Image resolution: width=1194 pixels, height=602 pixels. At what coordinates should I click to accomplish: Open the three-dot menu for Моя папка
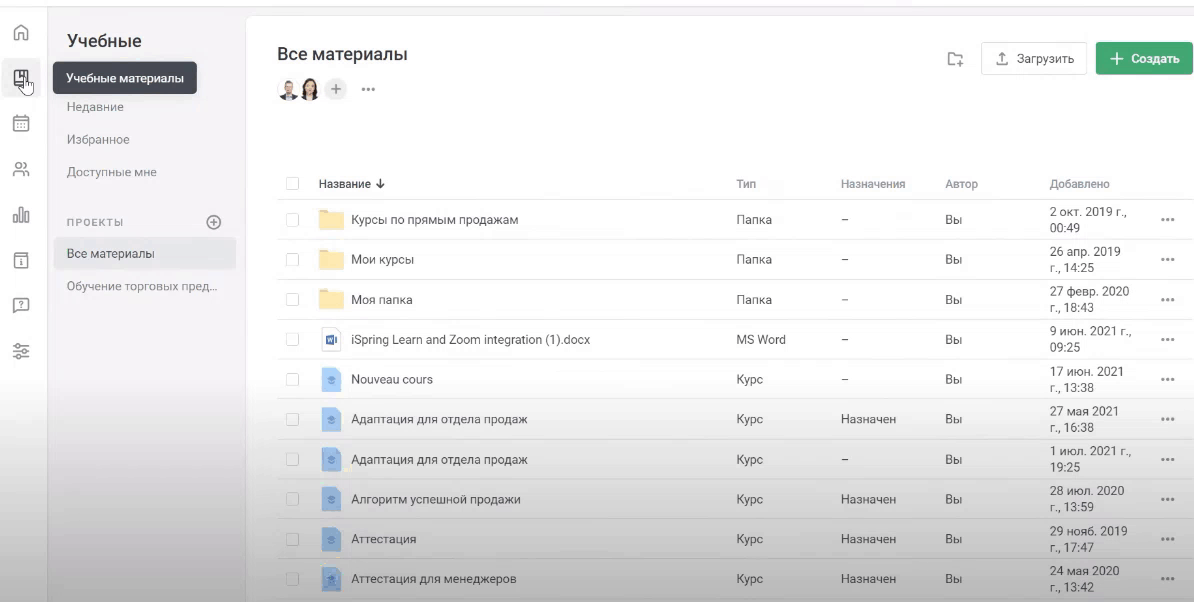point(1167,300)
